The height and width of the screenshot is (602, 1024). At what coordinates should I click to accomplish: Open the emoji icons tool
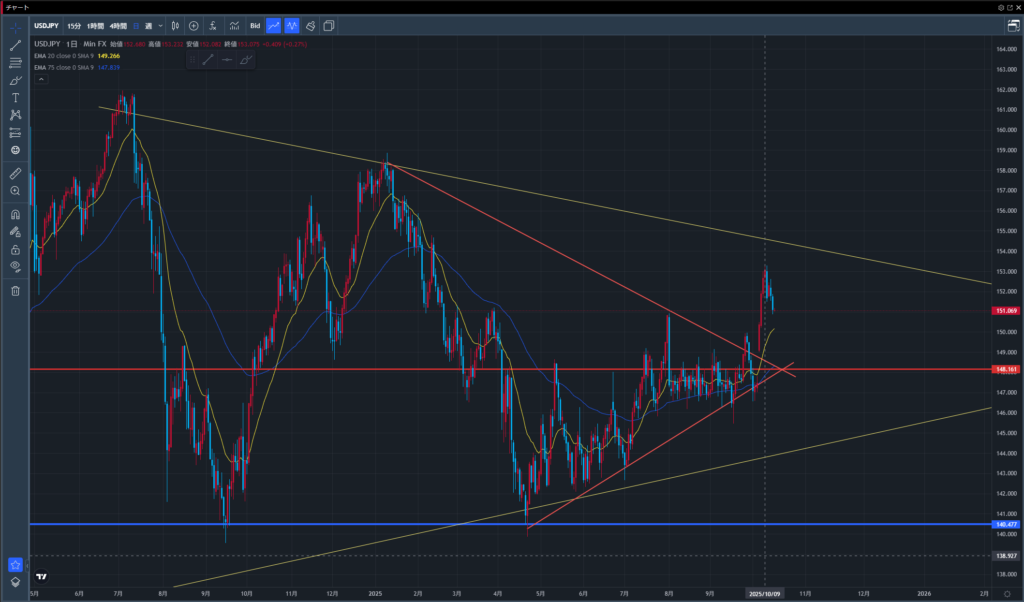15,149
